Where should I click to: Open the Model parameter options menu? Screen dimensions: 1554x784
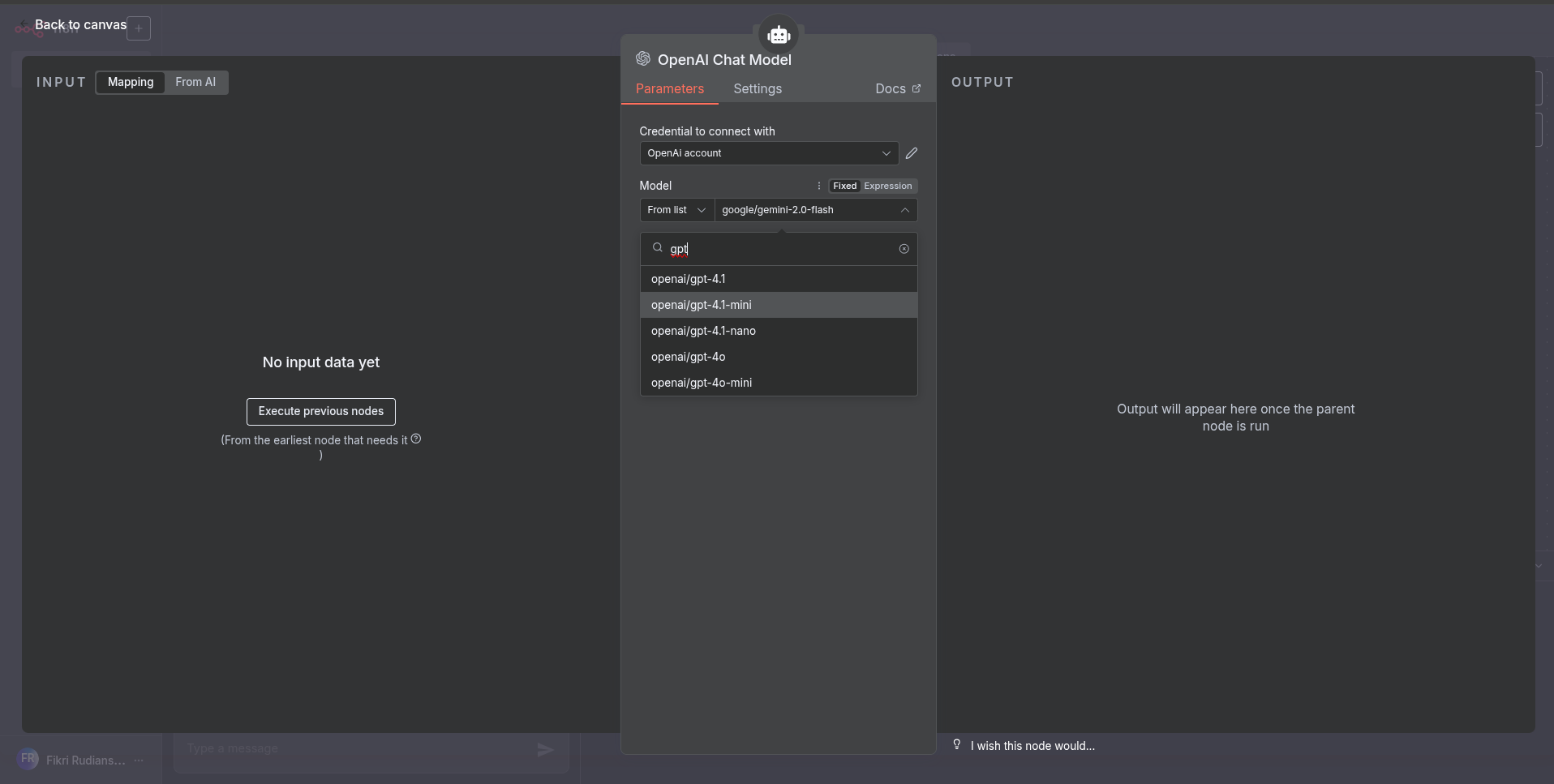819,186
